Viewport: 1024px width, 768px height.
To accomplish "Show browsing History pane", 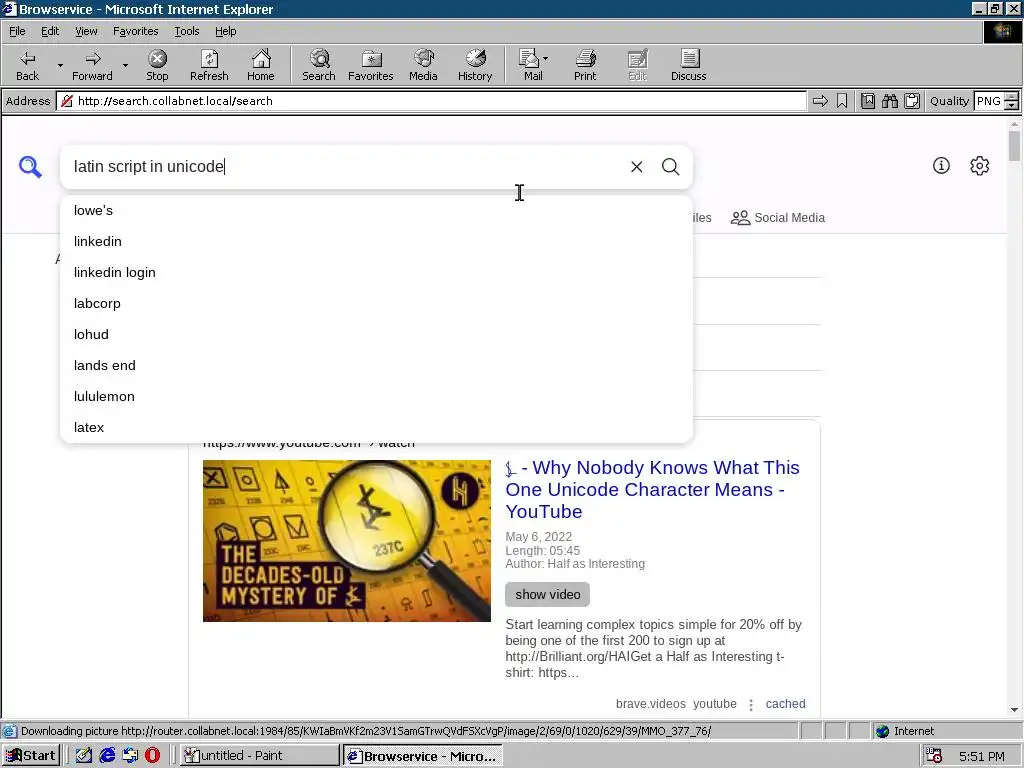I will (475, 65).
